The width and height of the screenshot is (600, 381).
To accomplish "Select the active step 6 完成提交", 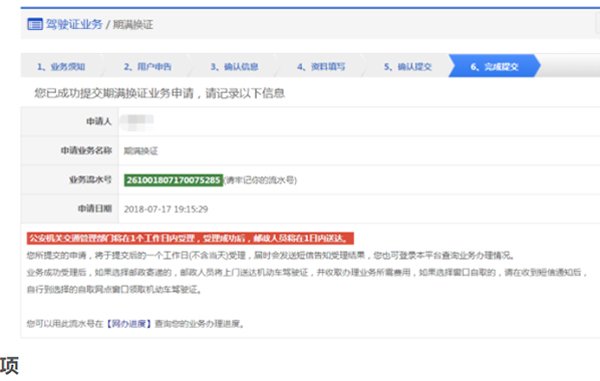I will [x=494, y=66].
